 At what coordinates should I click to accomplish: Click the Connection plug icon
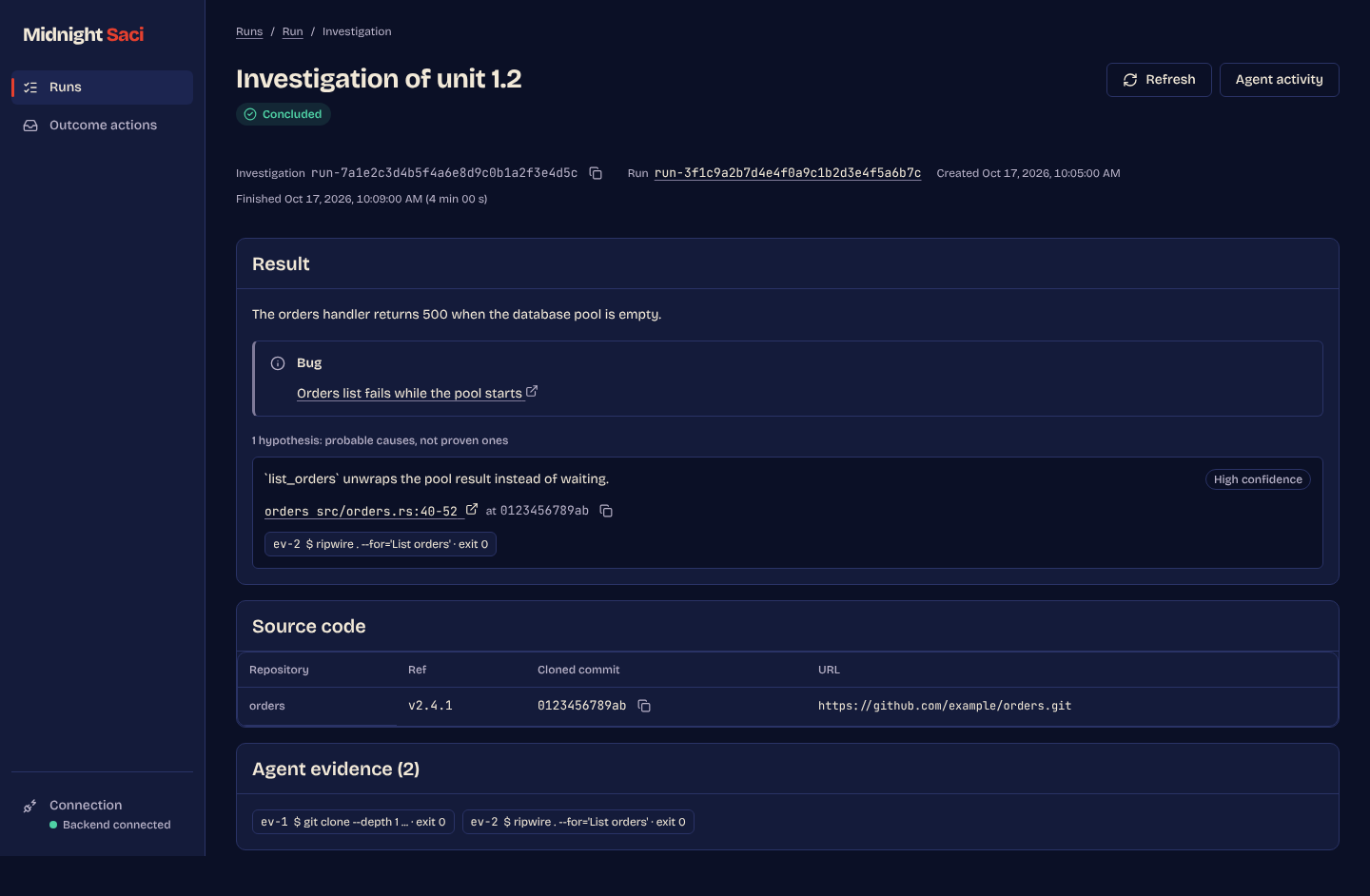click(x=29, y=807)
